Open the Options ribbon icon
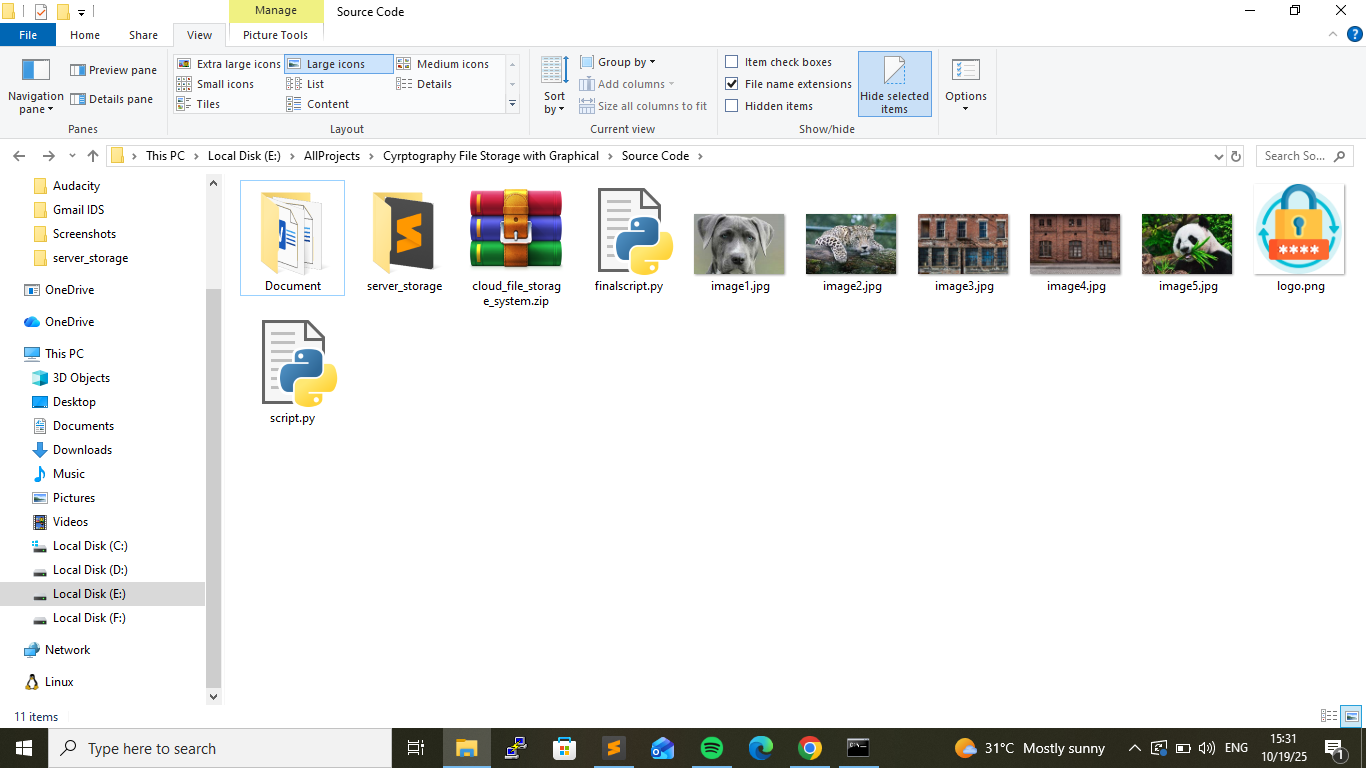 (965, 72)
